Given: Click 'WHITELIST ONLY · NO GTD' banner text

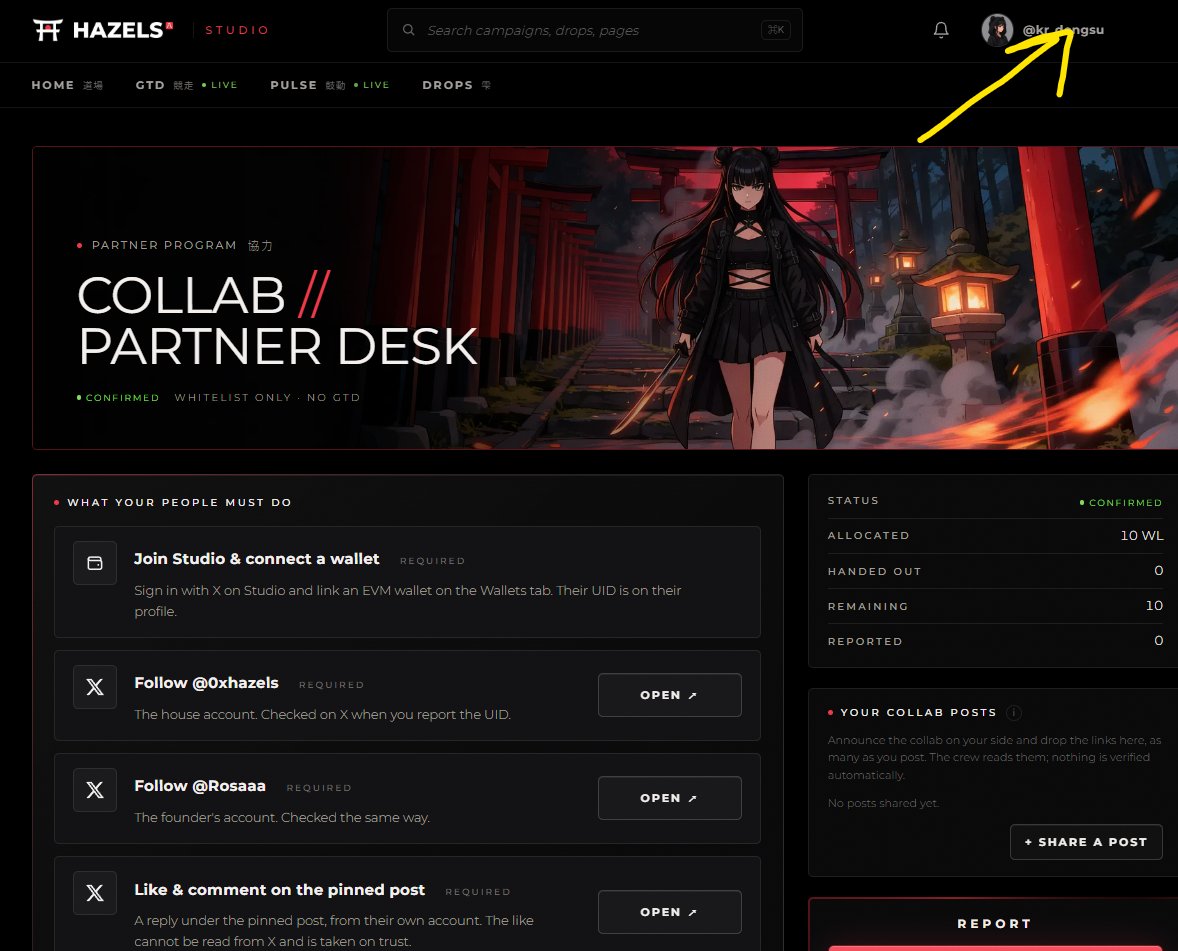Looking at the screenshot, I should pyautogui.click(x=267, y=397).
